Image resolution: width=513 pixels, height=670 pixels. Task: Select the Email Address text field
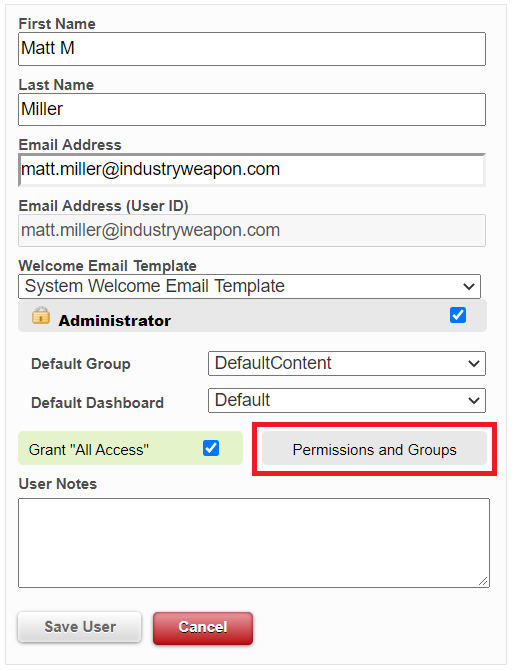coord(252,170)
